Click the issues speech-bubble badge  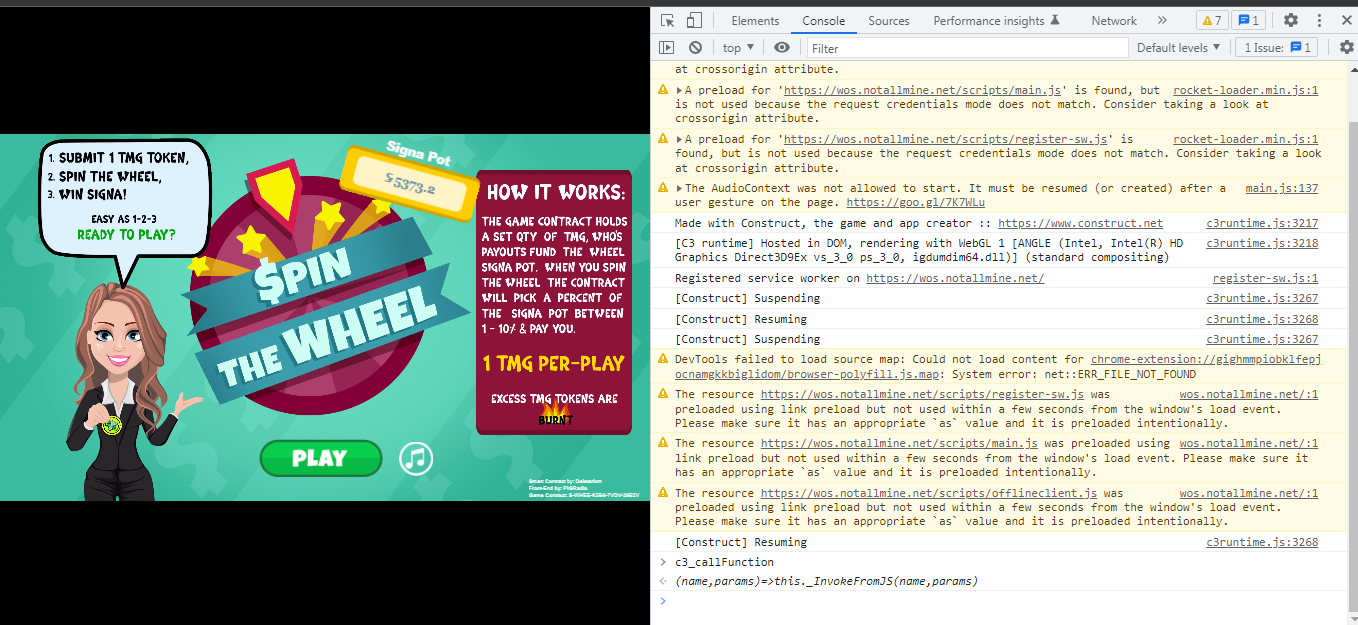point(1246,18)
